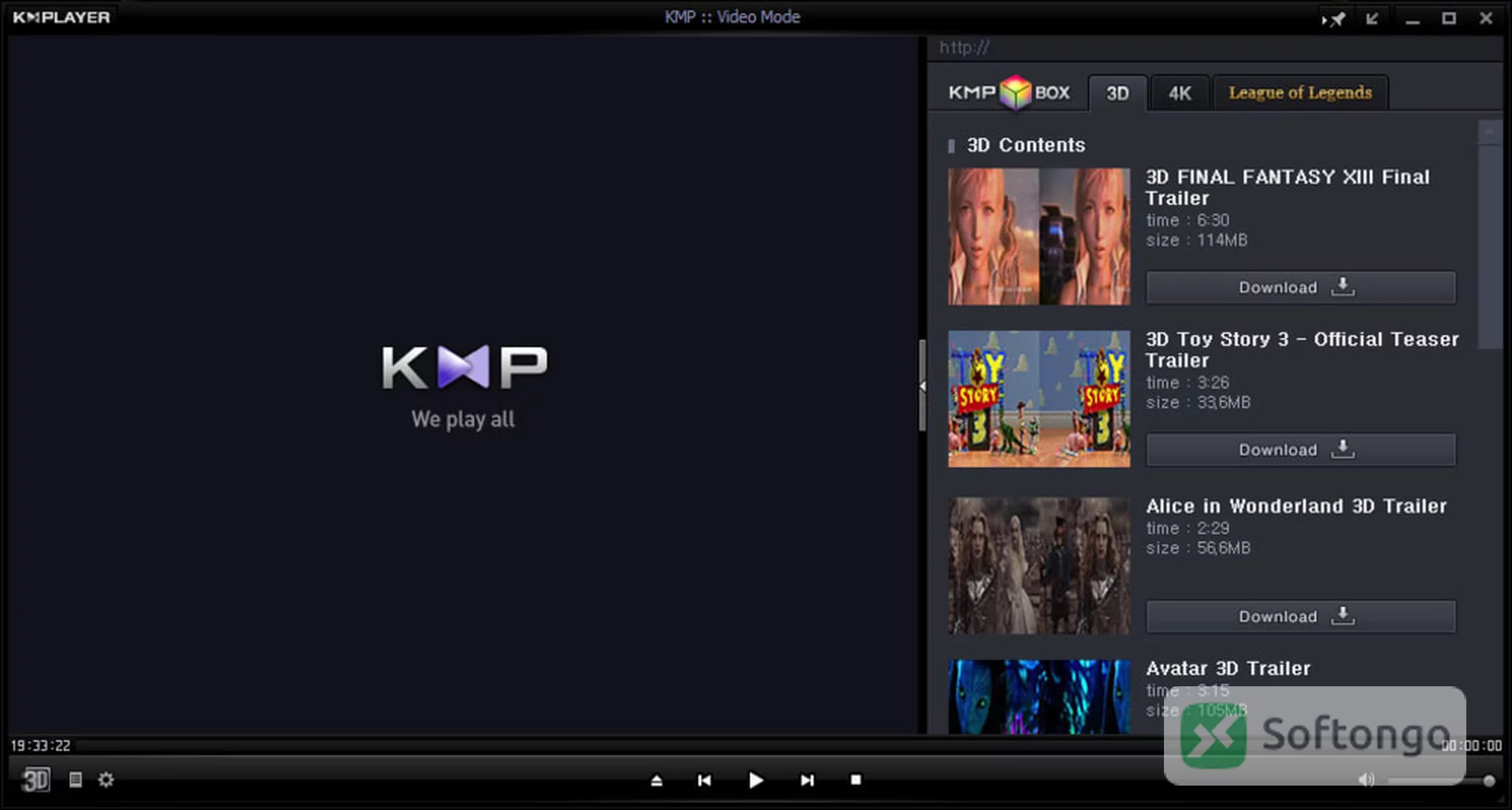This screenshot has height=810, width=1512.
Task: Open the control box gear icon
Action: (106, 779)
